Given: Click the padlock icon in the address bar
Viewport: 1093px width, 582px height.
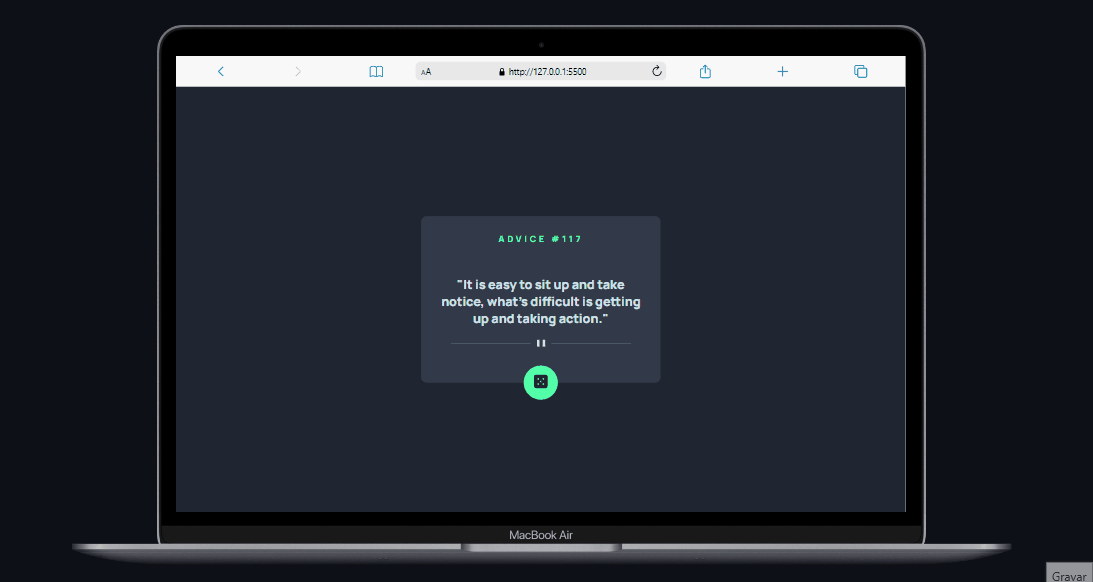Looking at the screenshot, I should (502, 72).
